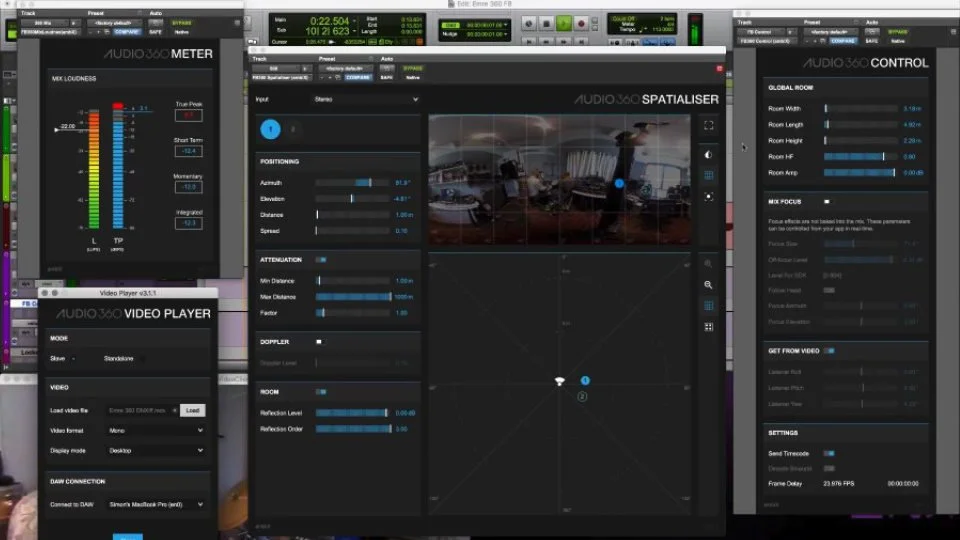Click COMPARE in the Meter plugin header

tap(127, 32)
